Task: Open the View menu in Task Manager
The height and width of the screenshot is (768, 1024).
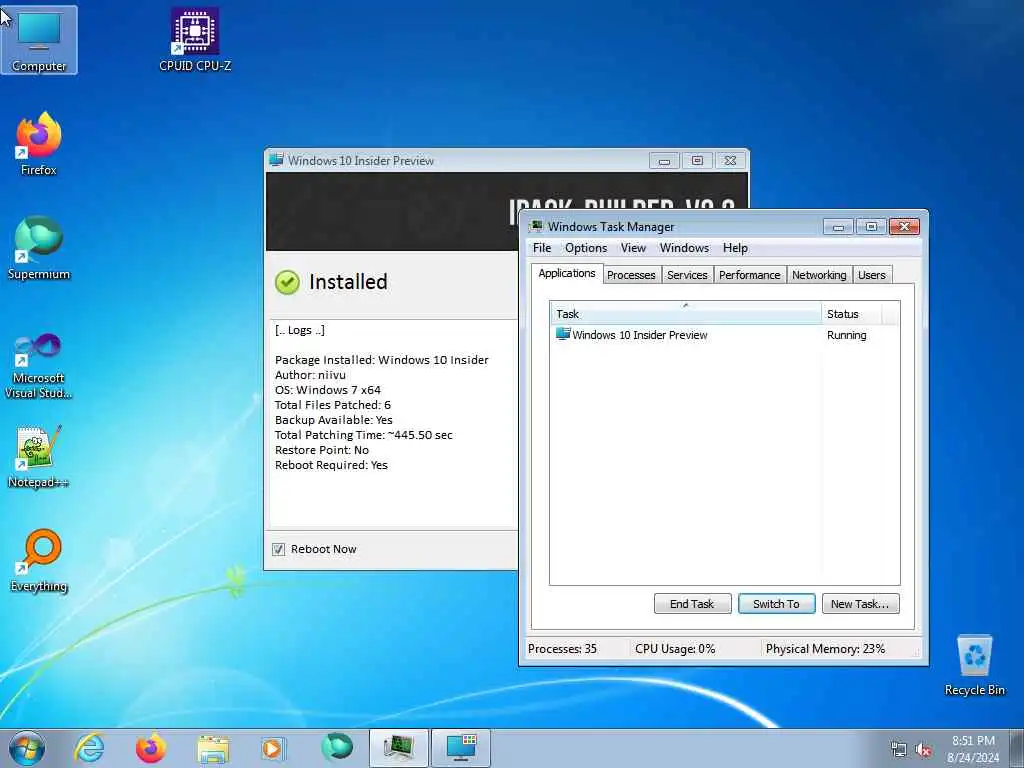Action: 633,248
